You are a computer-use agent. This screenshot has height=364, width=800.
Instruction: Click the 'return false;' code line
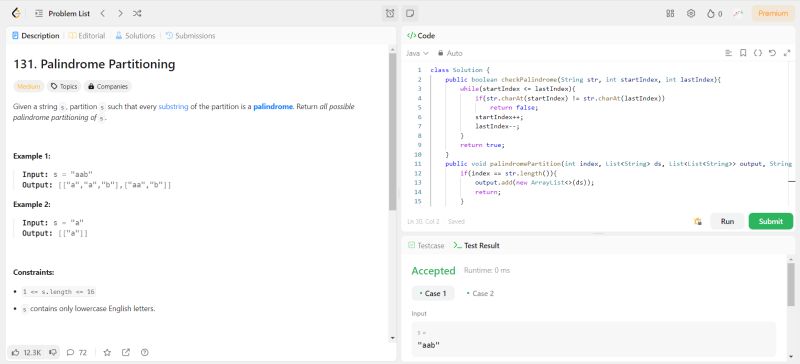tap(514, 108)
